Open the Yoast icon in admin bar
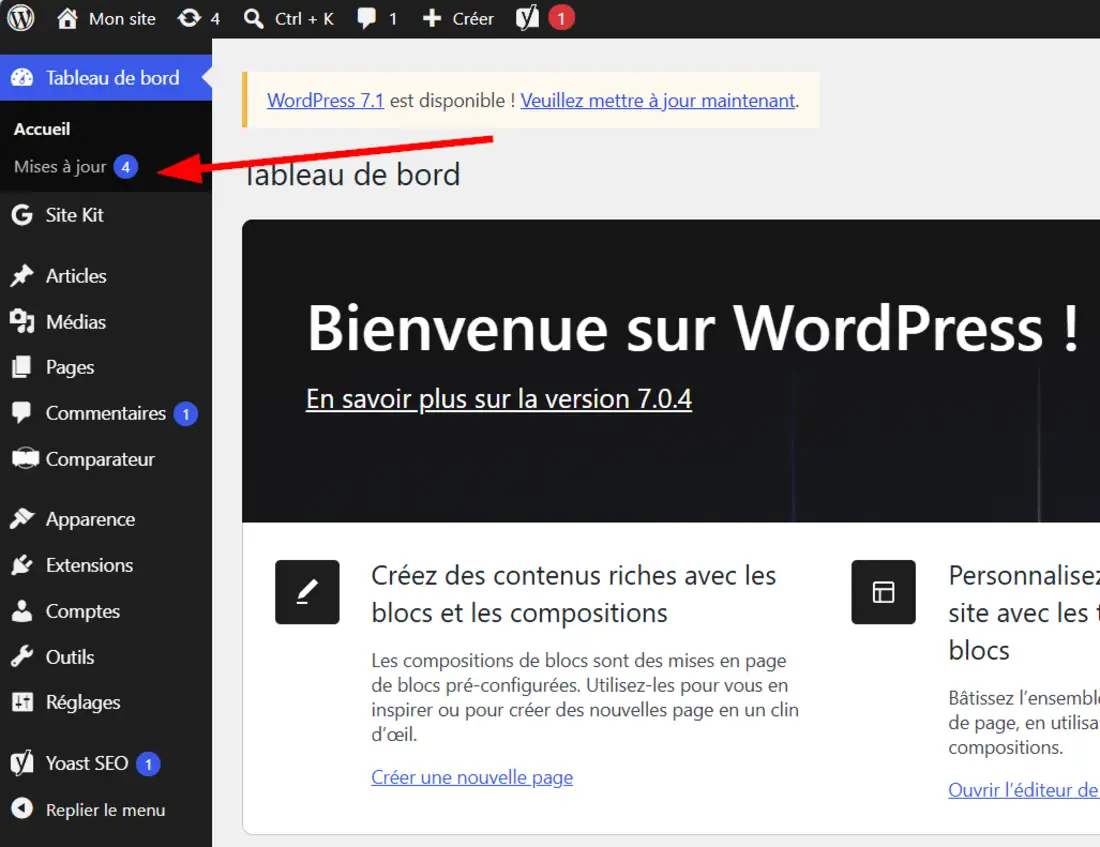 click(527, 18)
